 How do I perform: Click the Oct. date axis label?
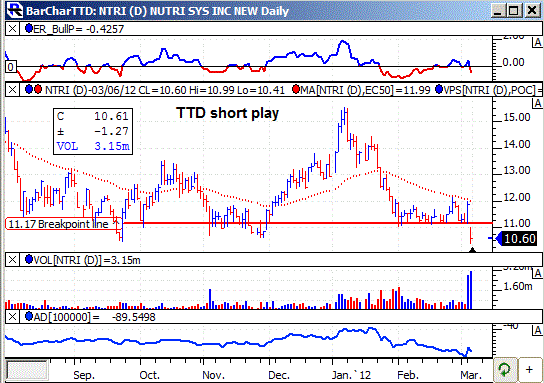150,375
